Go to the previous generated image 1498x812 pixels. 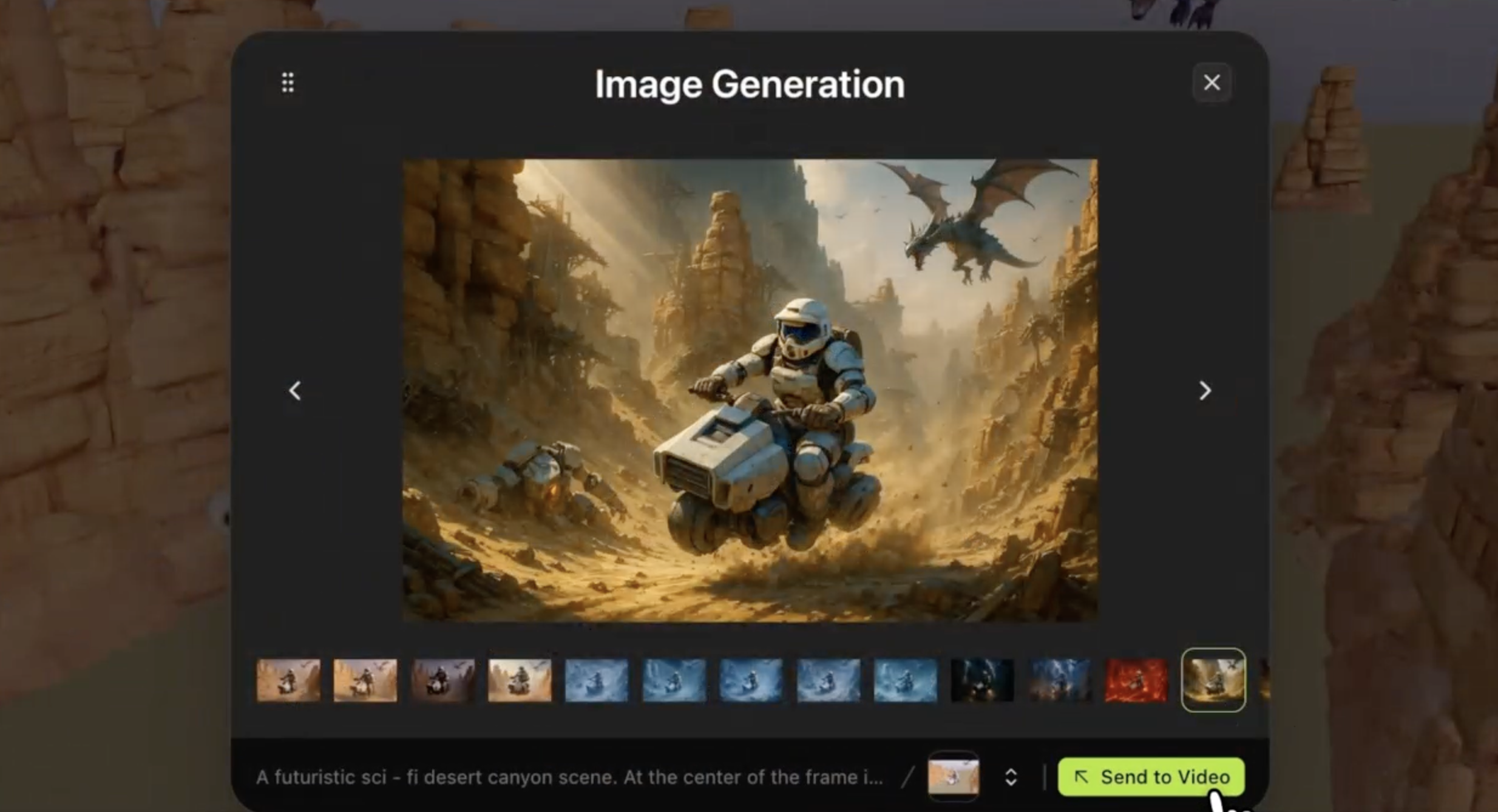coord(295,390)
